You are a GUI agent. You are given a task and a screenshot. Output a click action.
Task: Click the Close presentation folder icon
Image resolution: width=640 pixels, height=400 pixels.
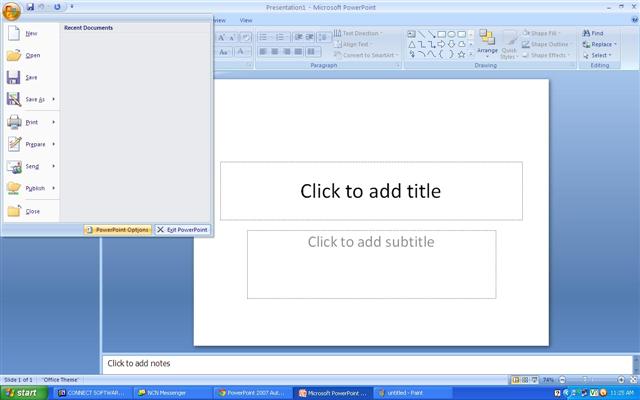coord(14,211)
